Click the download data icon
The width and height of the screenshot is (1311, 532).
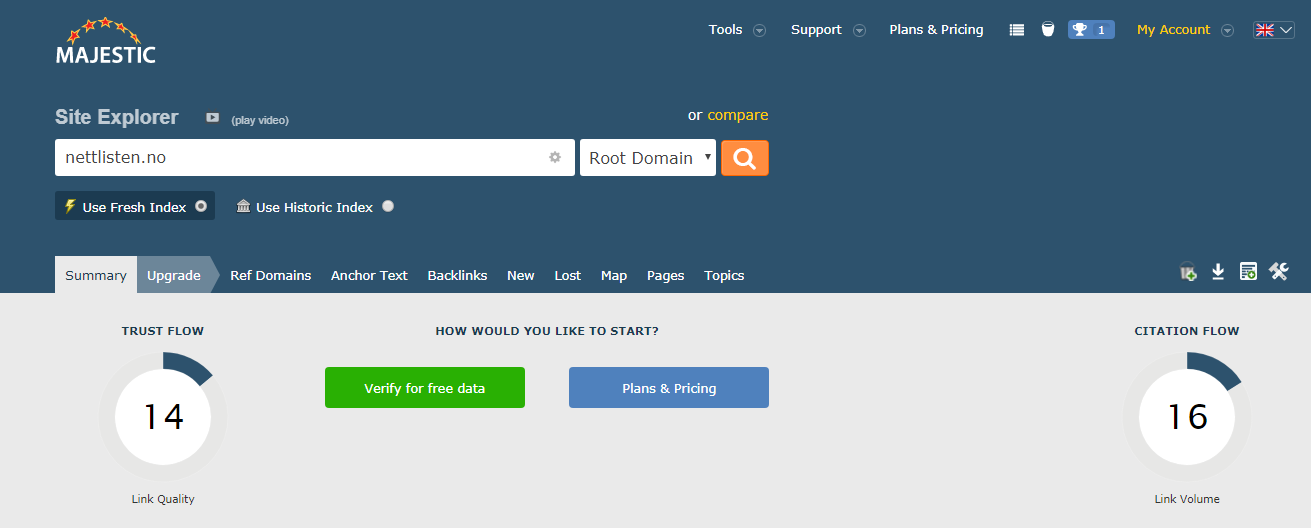pyautogui.click(x=1218, y=272)
